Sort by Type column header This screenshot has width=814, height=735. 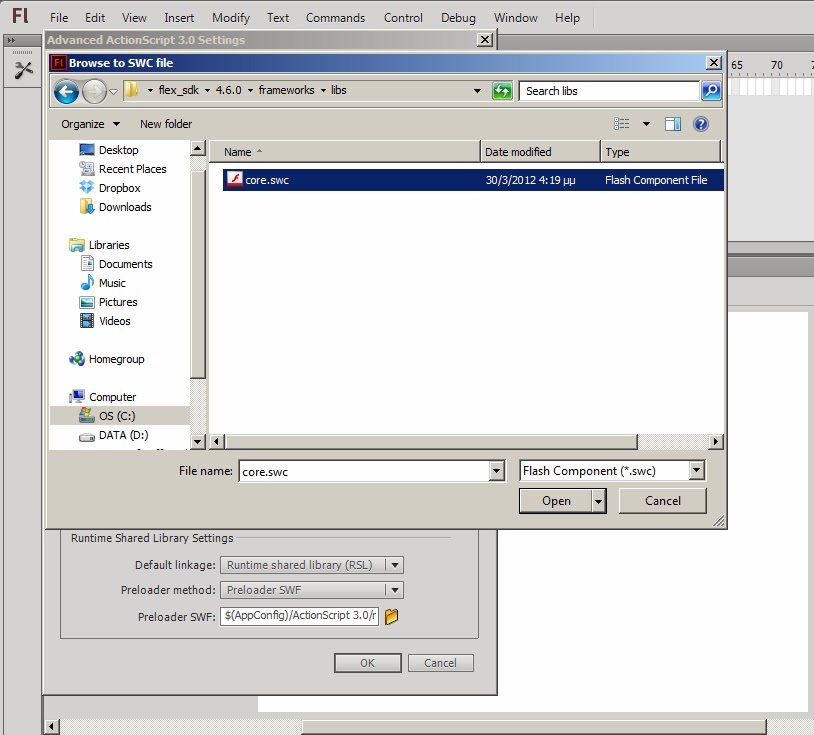pyautogui.click(x=660, y=152)
